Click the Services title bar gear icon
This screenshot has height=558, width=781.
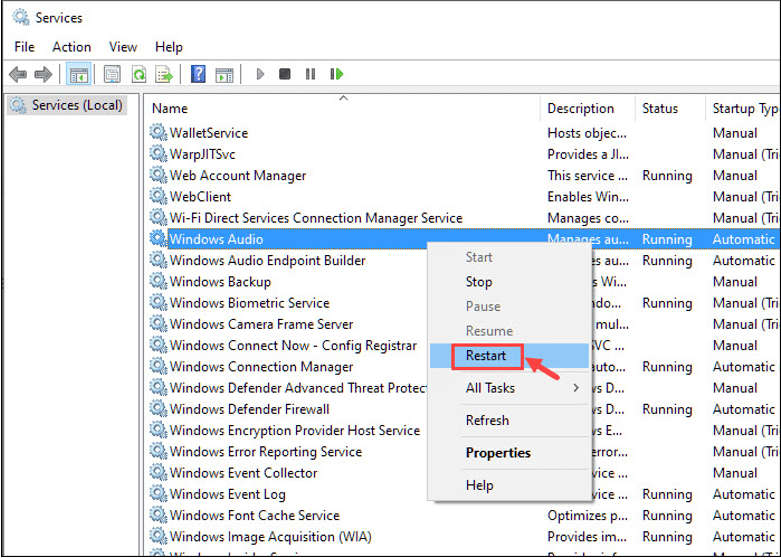tap(21, 17)
